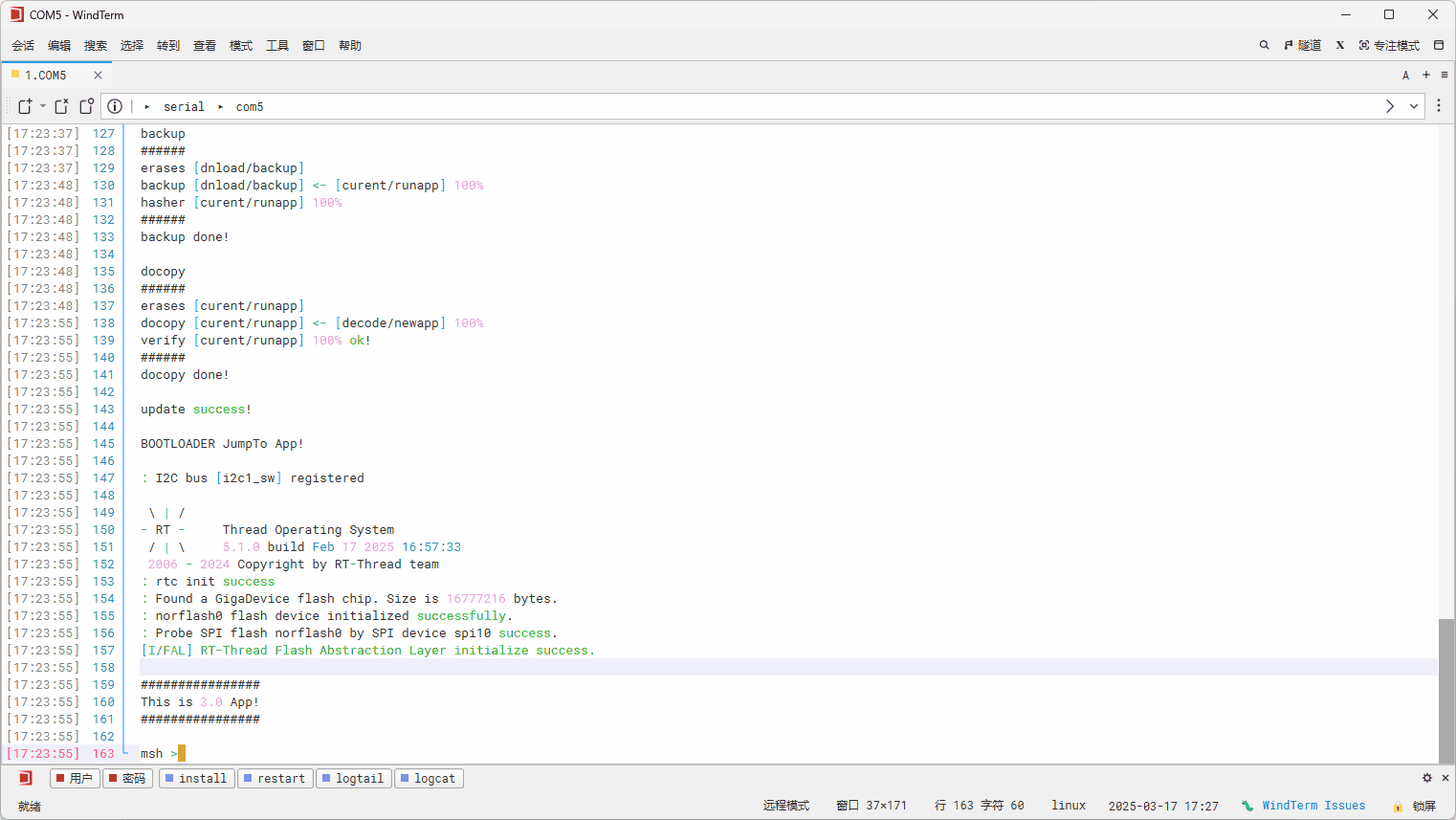Image resolution: width=1456 pixels, height=820 pixels.
Task: Open the search magnifier icon
Action: coord(1264,45)
